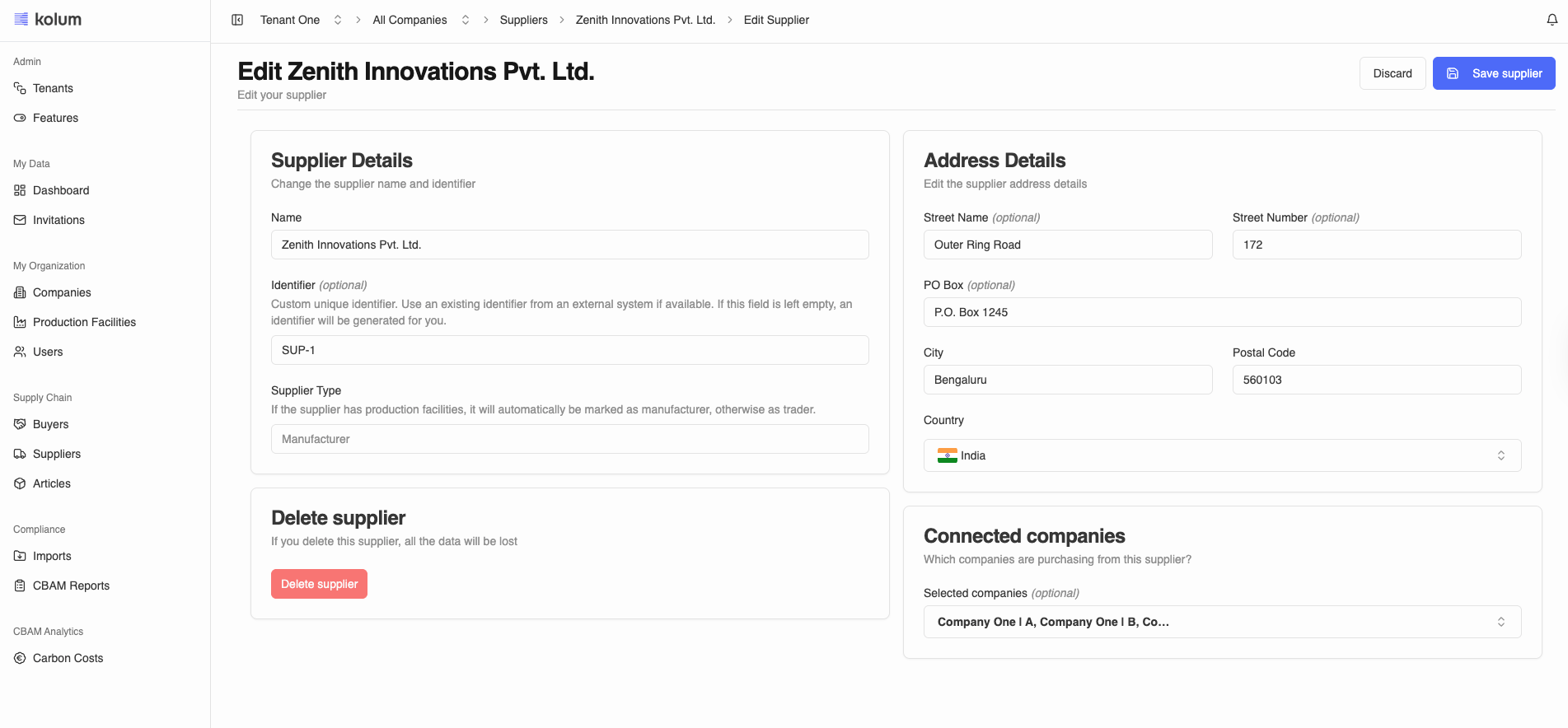Click the kolum logo
The image size is (1568, 728).
(48, 20)
